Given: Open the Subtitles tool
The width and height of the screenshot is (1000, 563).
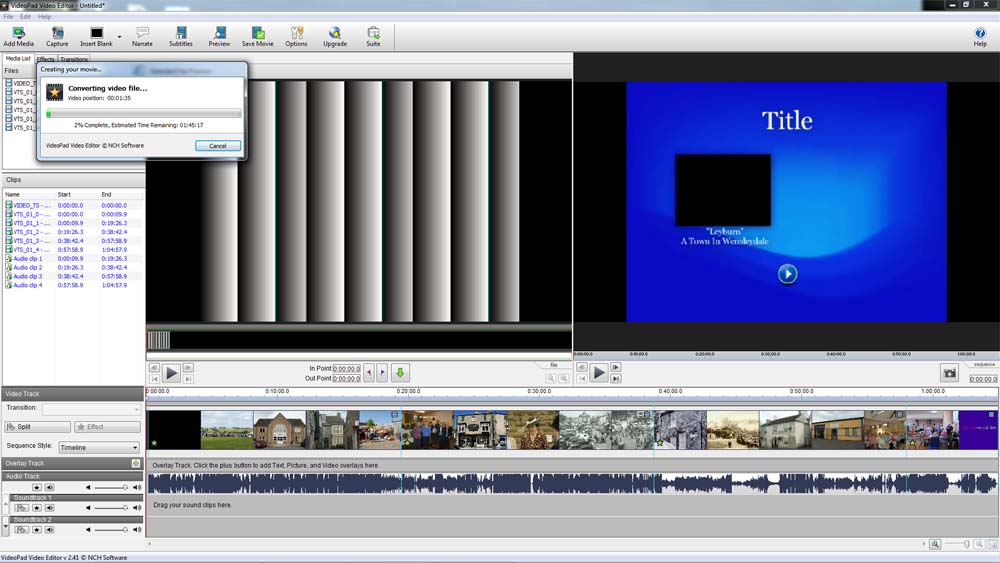Looking at the screenshot, I should pos(180,36).
